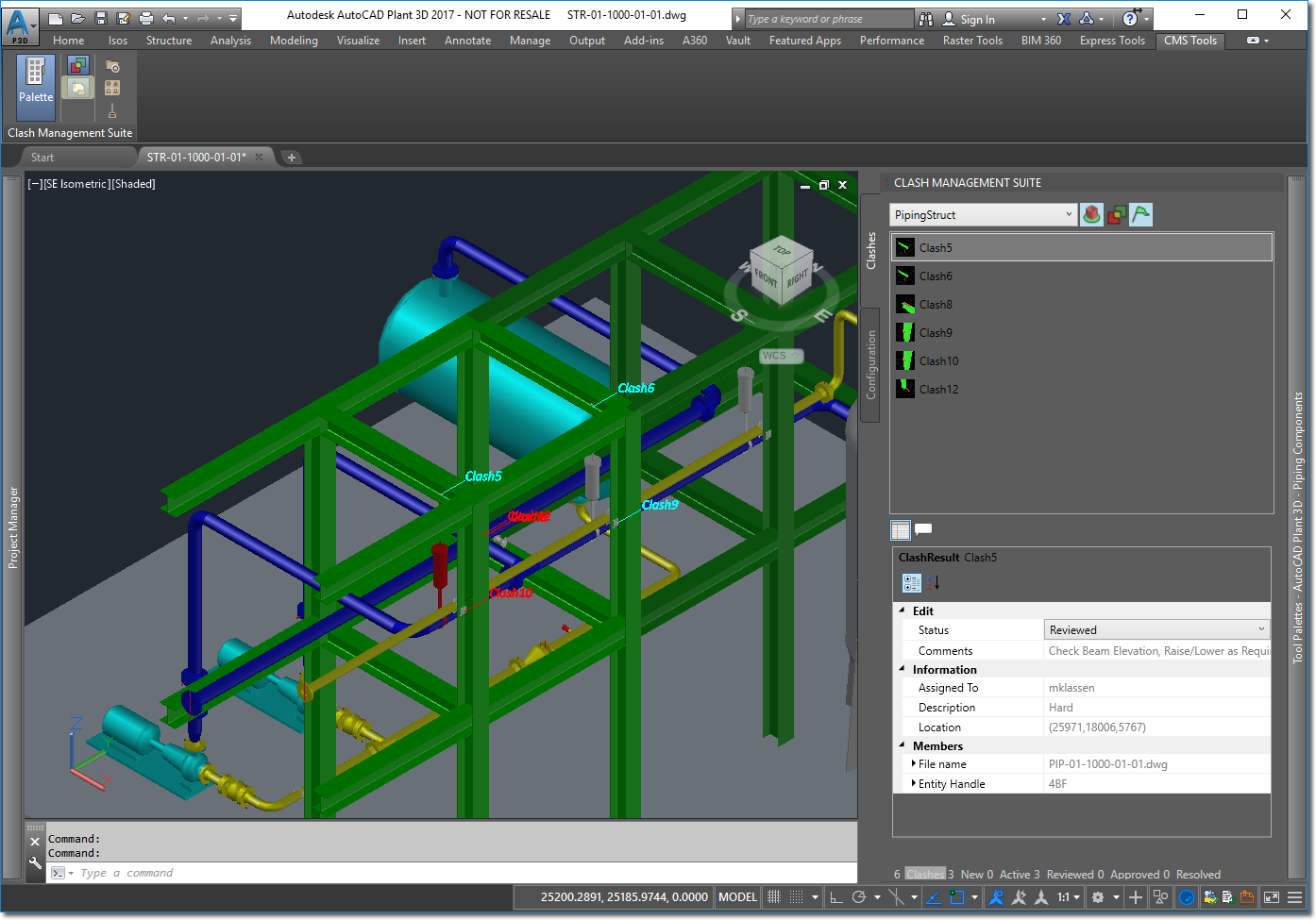Open the comments speech bubble view
1316x920 pixels.
923,529
